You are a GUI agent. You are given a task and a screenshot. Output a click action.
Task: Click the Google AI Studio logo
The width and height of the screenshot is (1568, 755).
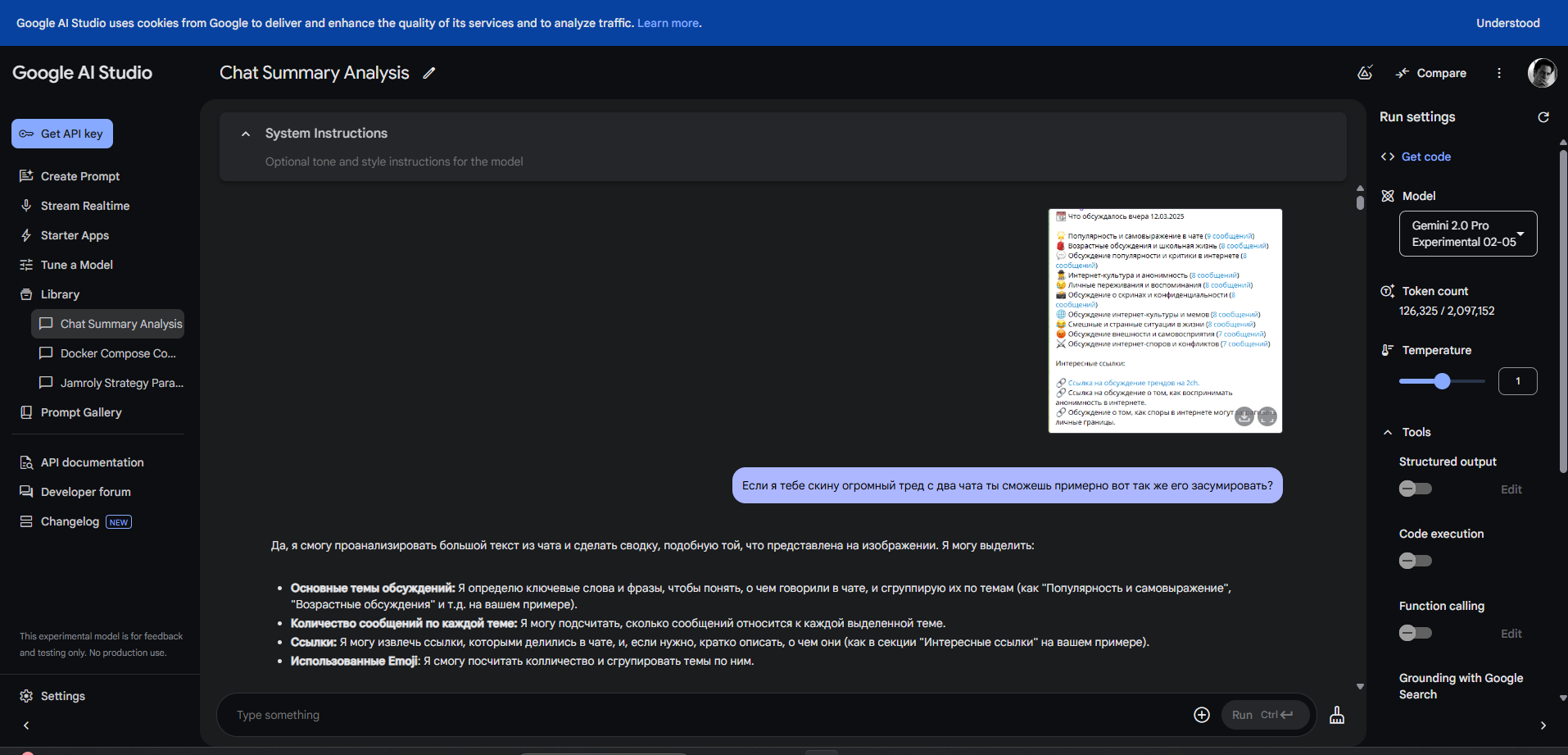(82, 73)
